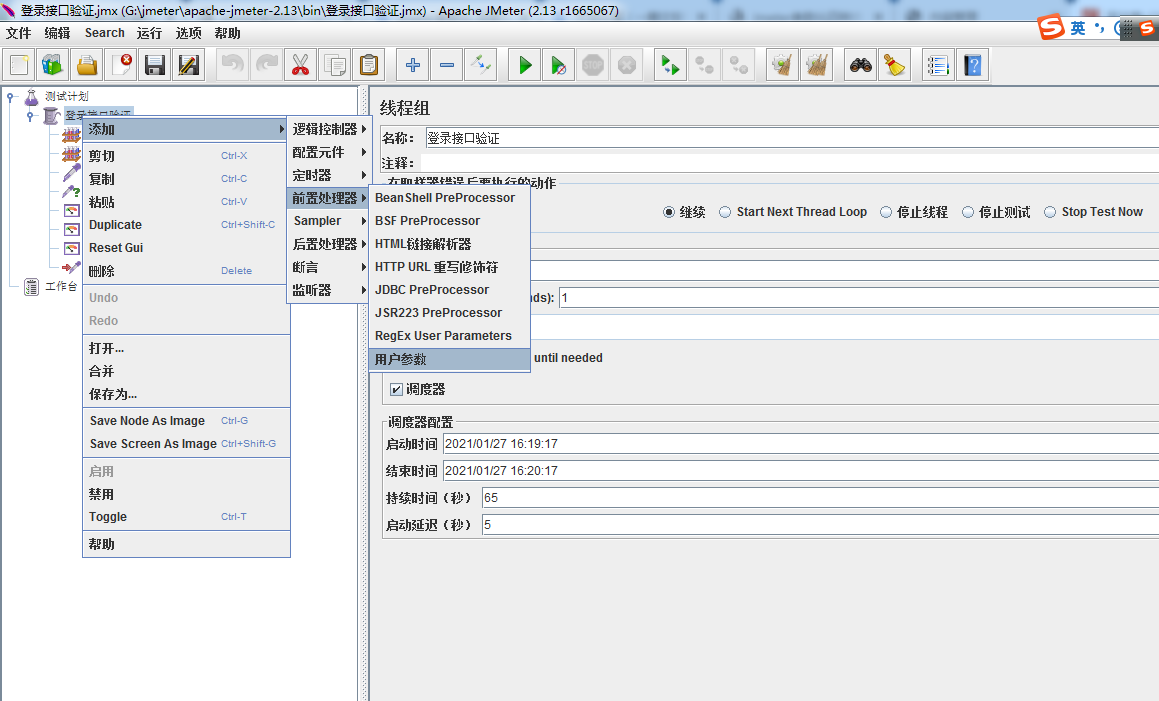This screenshot has width=1159, height=701.
Task: Click the Save floppy disk icon
Action: [154, 65]
